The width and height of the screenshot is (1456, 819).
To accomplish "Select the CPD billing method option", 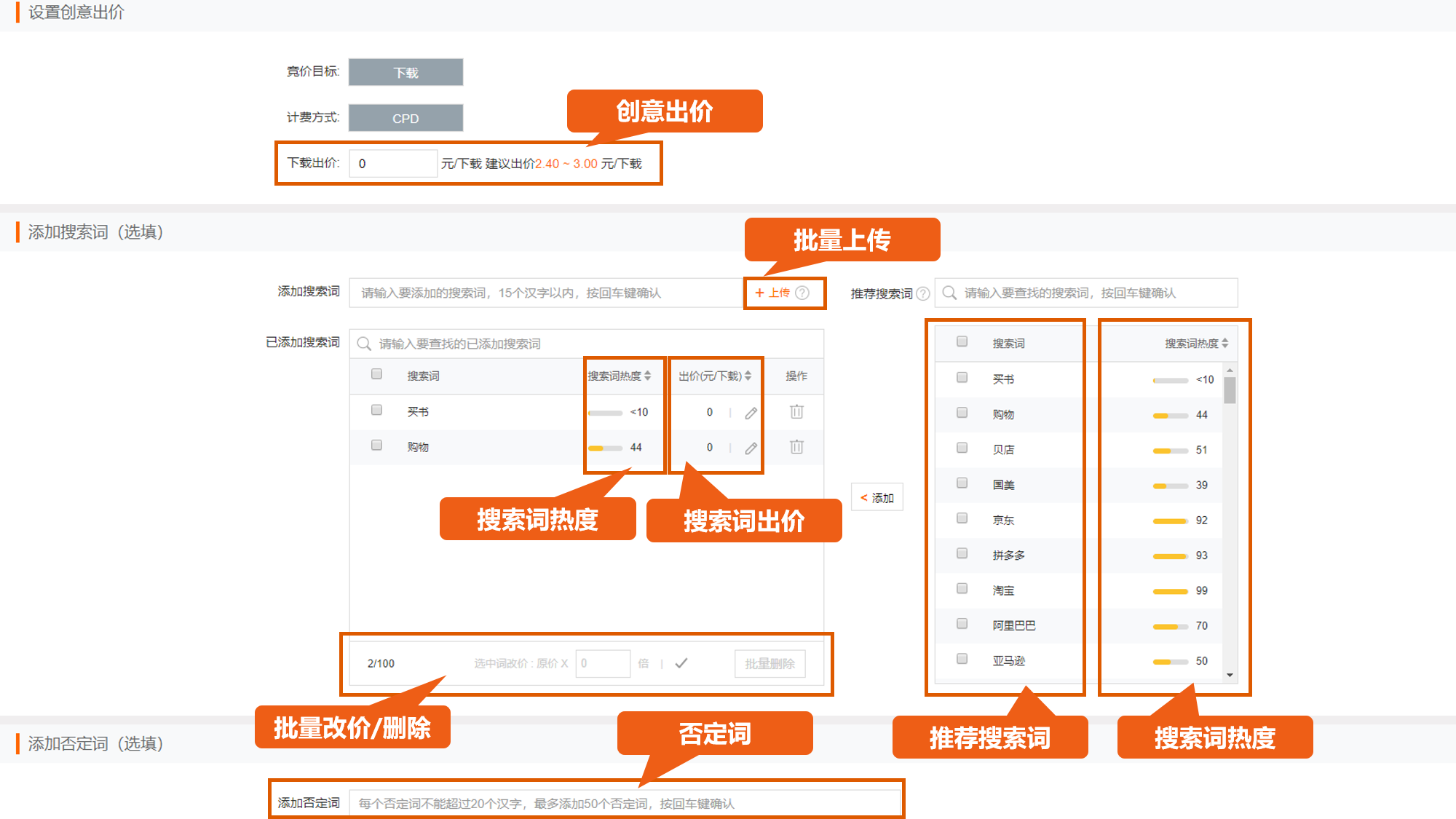I will click(405, 117).
